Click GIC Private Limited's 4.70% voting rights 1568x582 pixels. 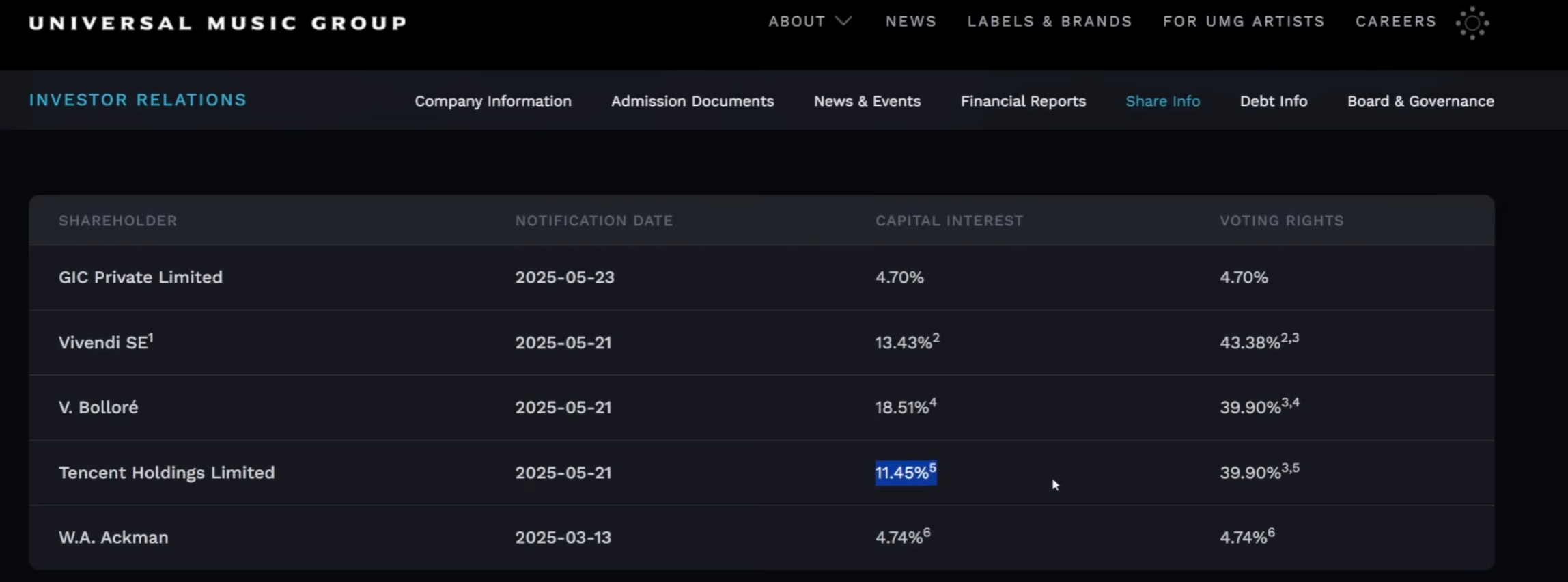(x=1244, y=277)
